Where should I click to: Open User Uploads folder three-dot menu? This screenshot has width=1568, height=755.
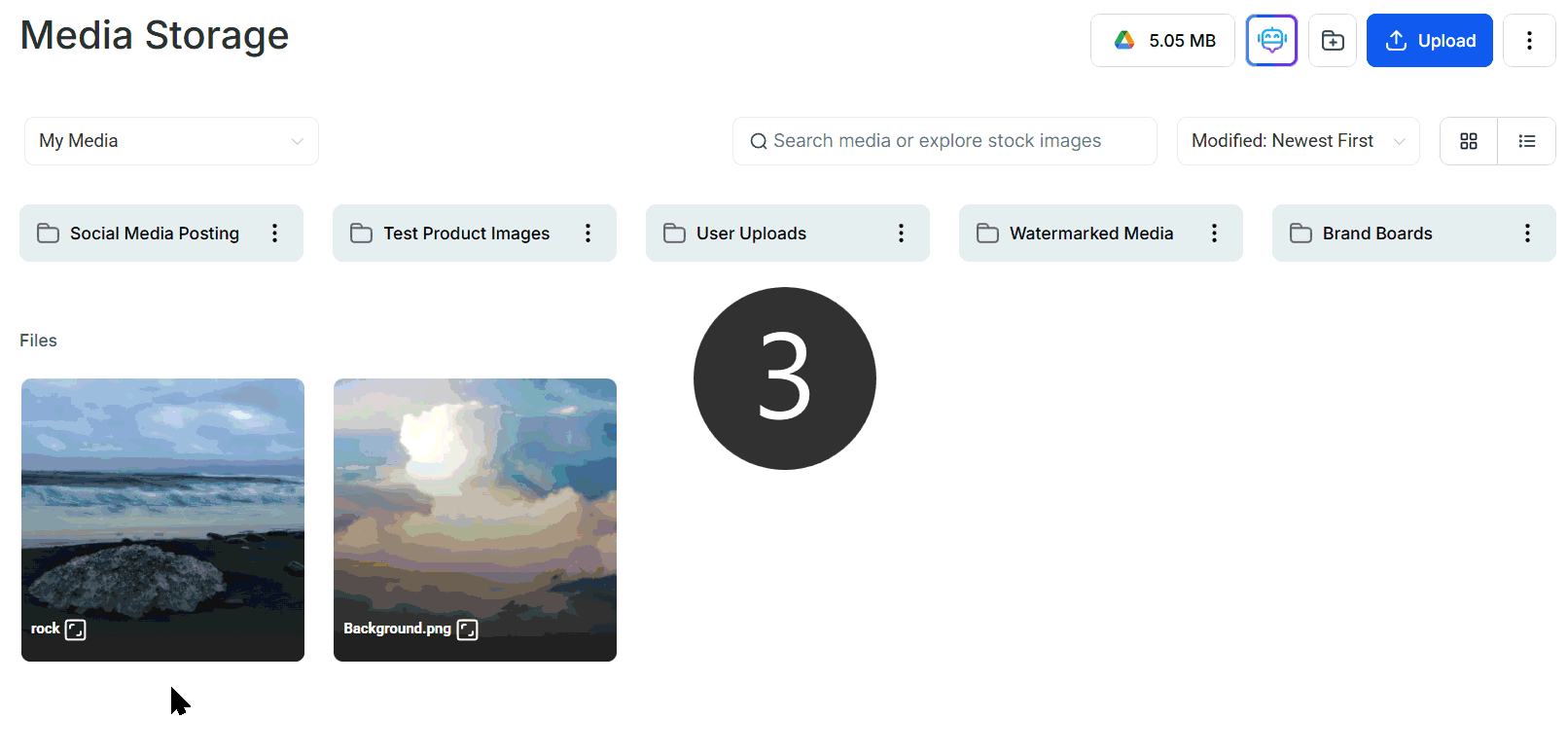point(901,233)
